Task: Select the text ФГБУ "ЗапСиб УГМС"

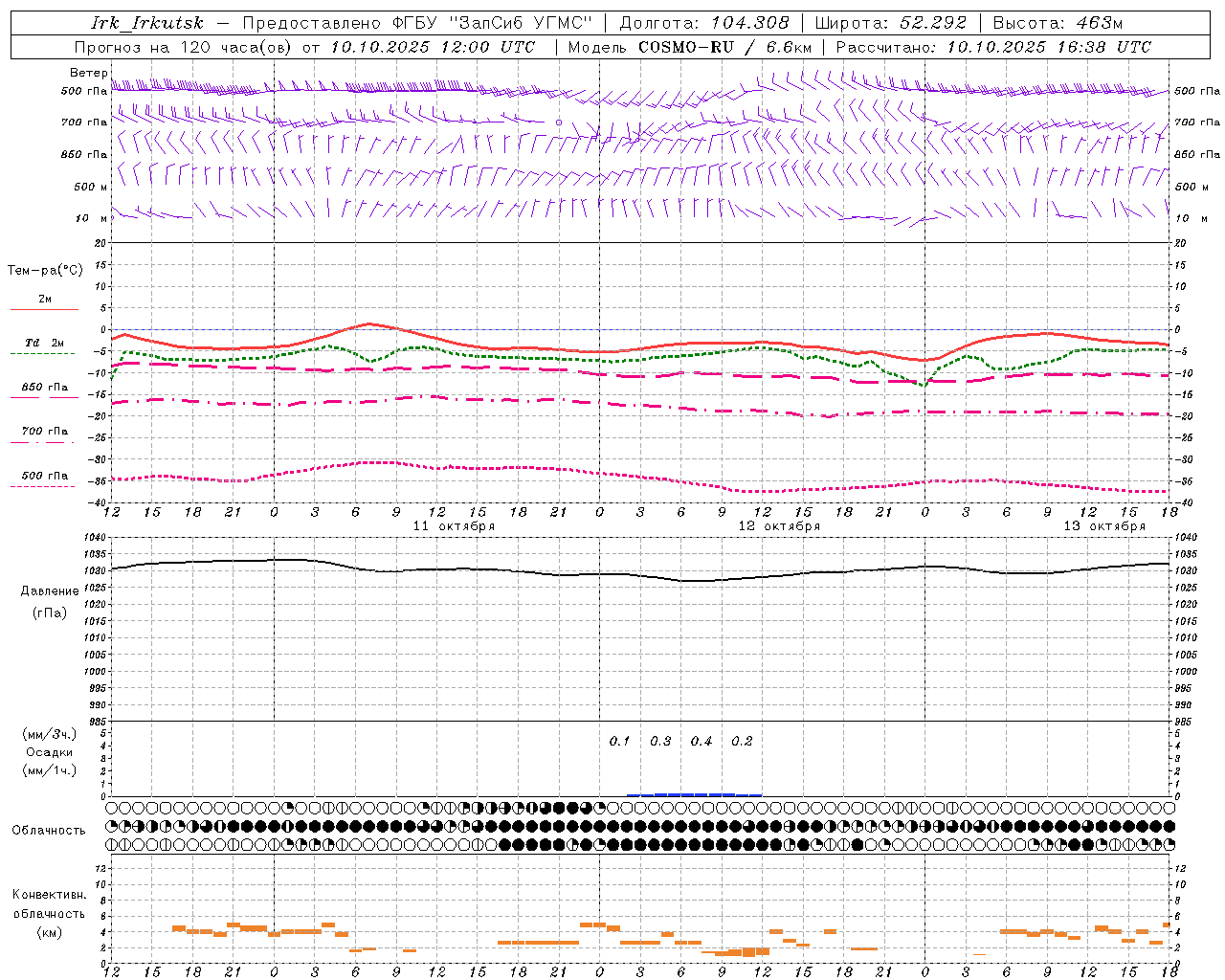Action: point(493,23)
